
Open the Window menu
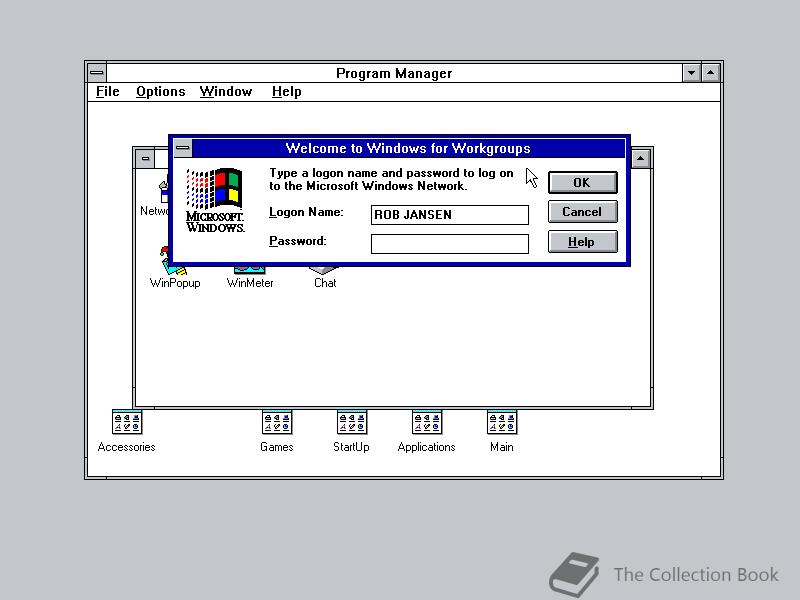226,91
